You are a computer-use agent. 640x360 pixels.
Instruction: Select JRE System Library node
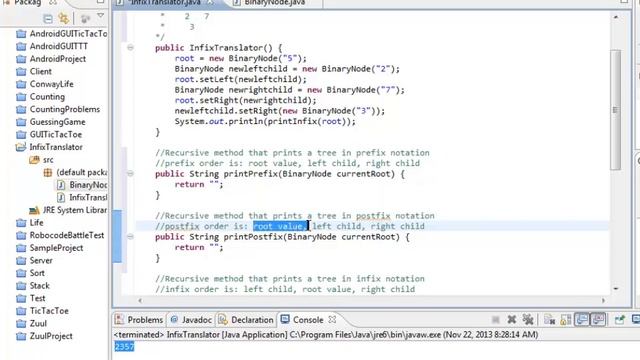tap(68, 210)
